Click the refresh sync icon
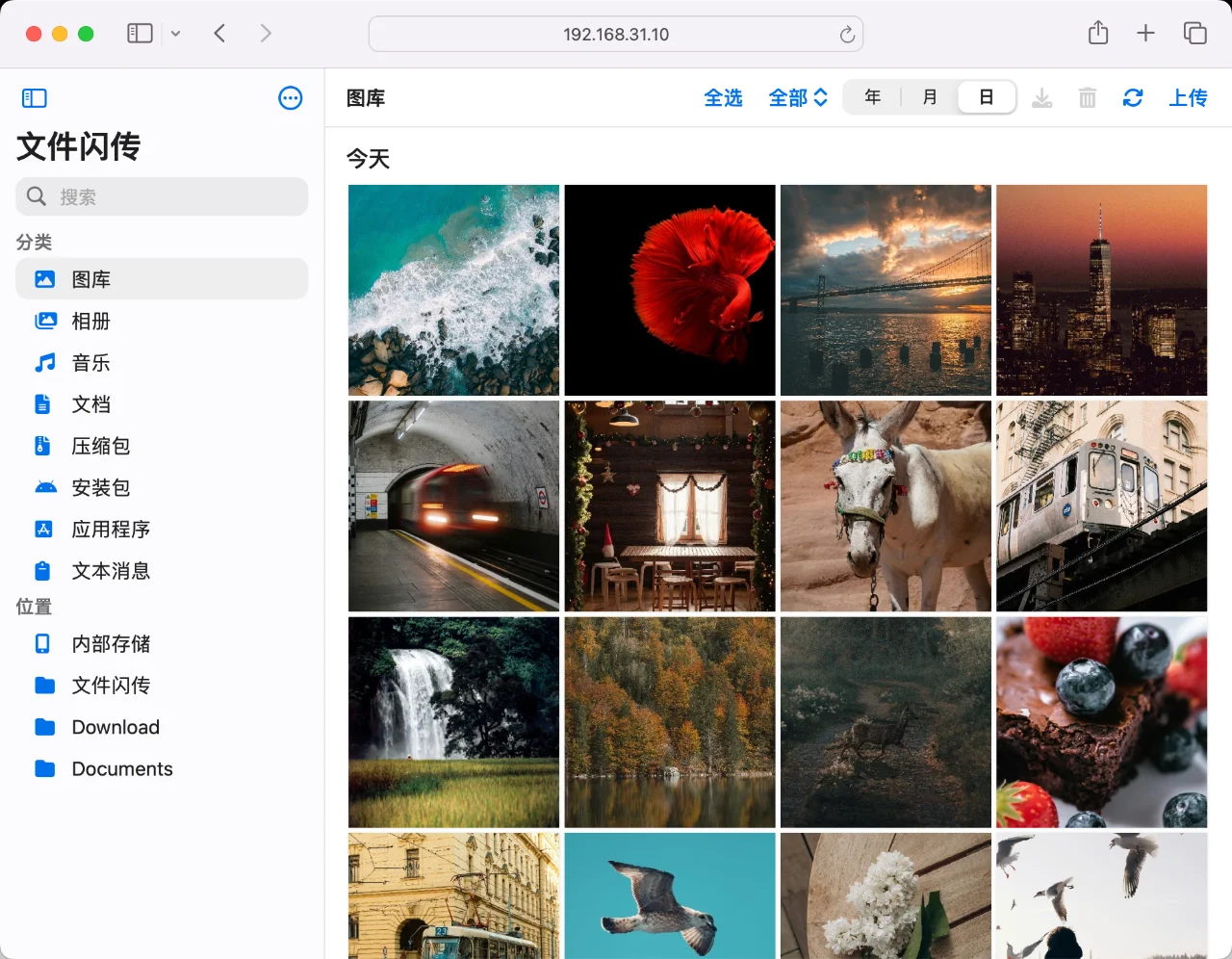The width and height of the screenshot is (1232, 959). (x=1133, y=98)
